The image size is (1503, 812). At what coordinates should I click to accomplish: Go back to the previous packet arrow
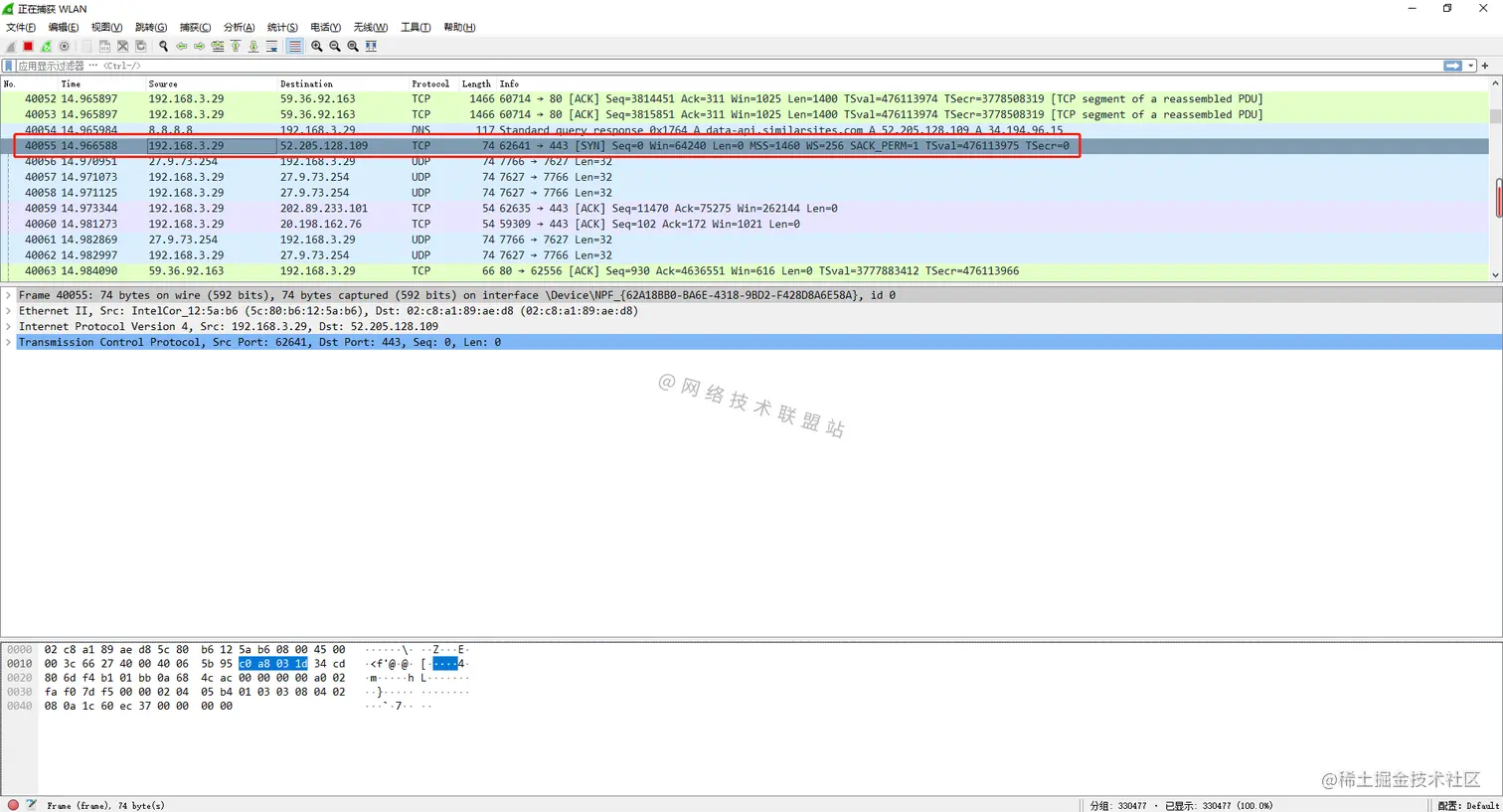click(x=182, y=47)
